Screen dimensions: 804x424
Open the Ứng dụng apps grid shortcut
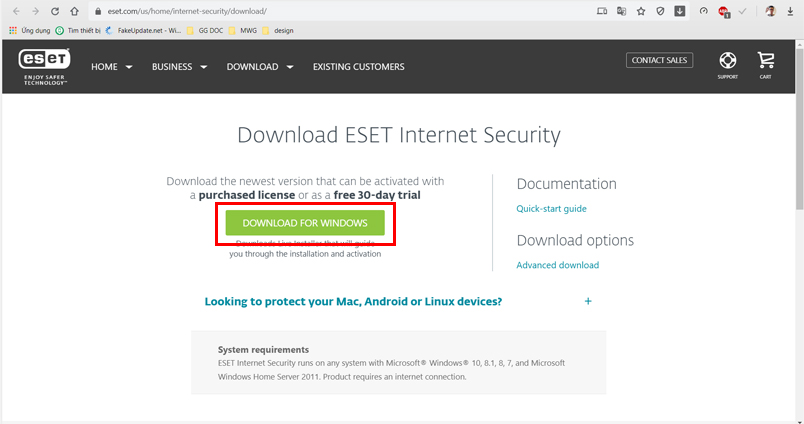point(29,30)
